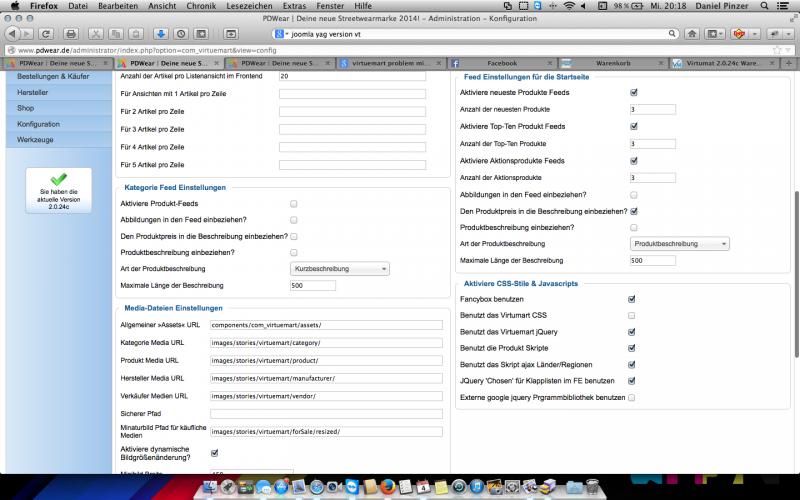This screenshot has height=500, width=800.
Task: Open the Downloads arrow icon in toolbar
Action: point(162,34)
